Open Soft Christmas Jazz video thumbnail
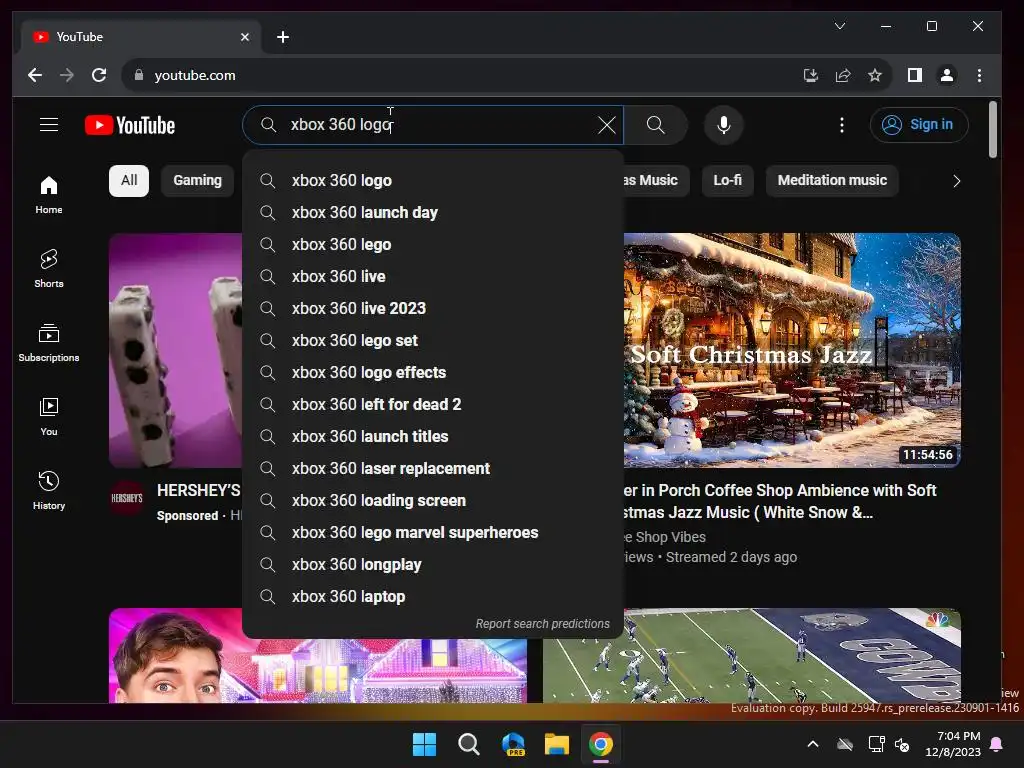The height and width of the screenshot is (768, 1024). (x=792, y=350)
